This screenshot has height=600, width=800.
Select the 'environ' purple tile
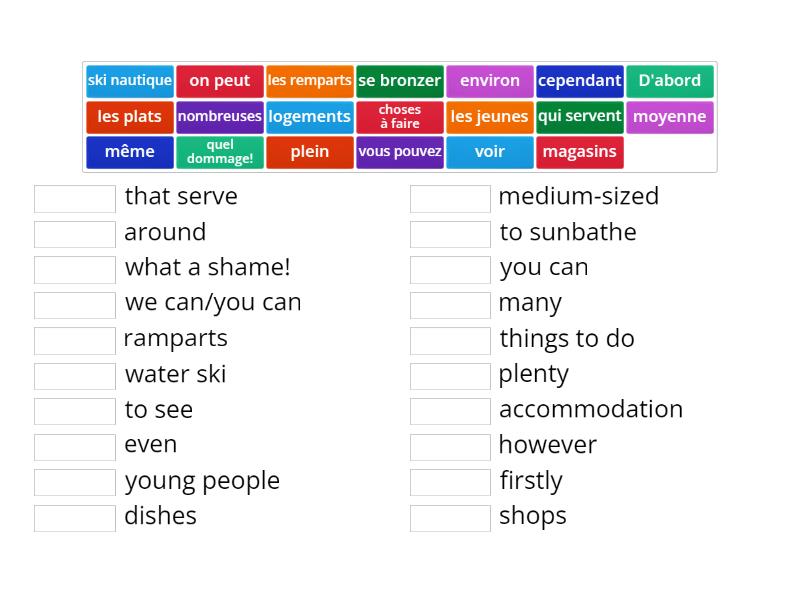point(490,81)
